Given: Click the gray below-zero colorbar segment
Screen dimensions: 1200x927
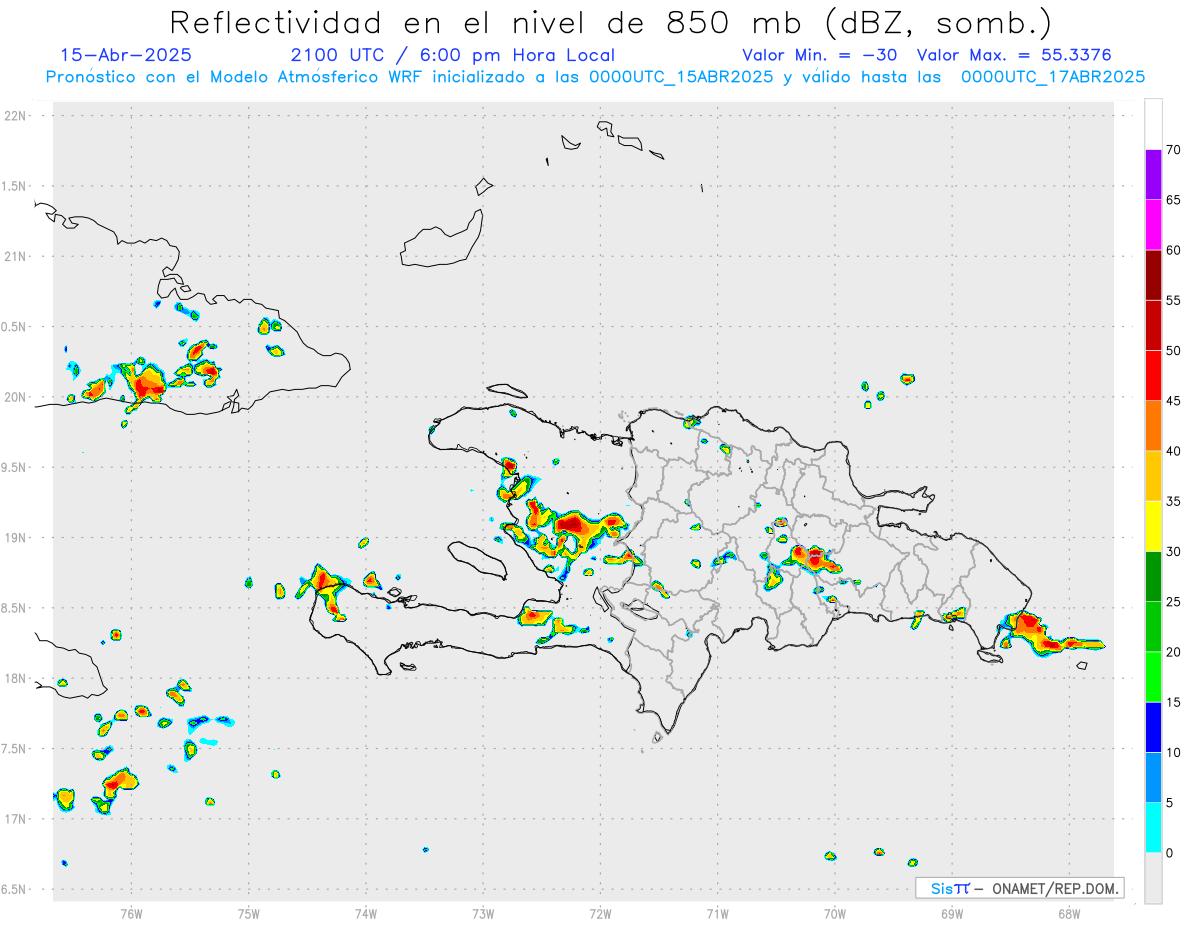Looking at the screenshot, I should 1153,878.
